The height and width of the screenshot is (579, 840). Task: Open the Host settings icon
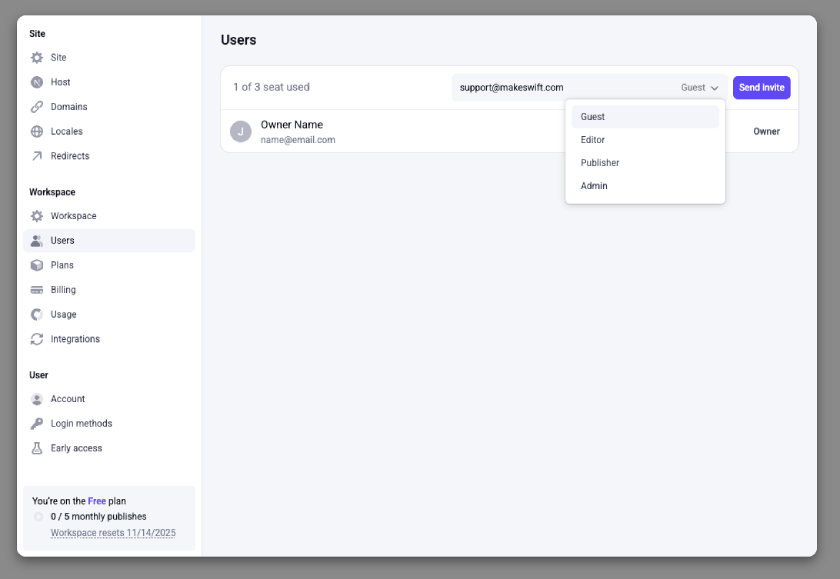(x=38, y=82)
